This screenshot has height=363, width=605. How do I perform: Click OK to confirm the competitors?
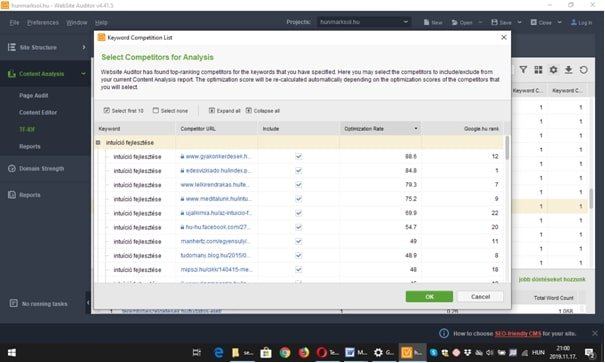click(x=429, y=296)
